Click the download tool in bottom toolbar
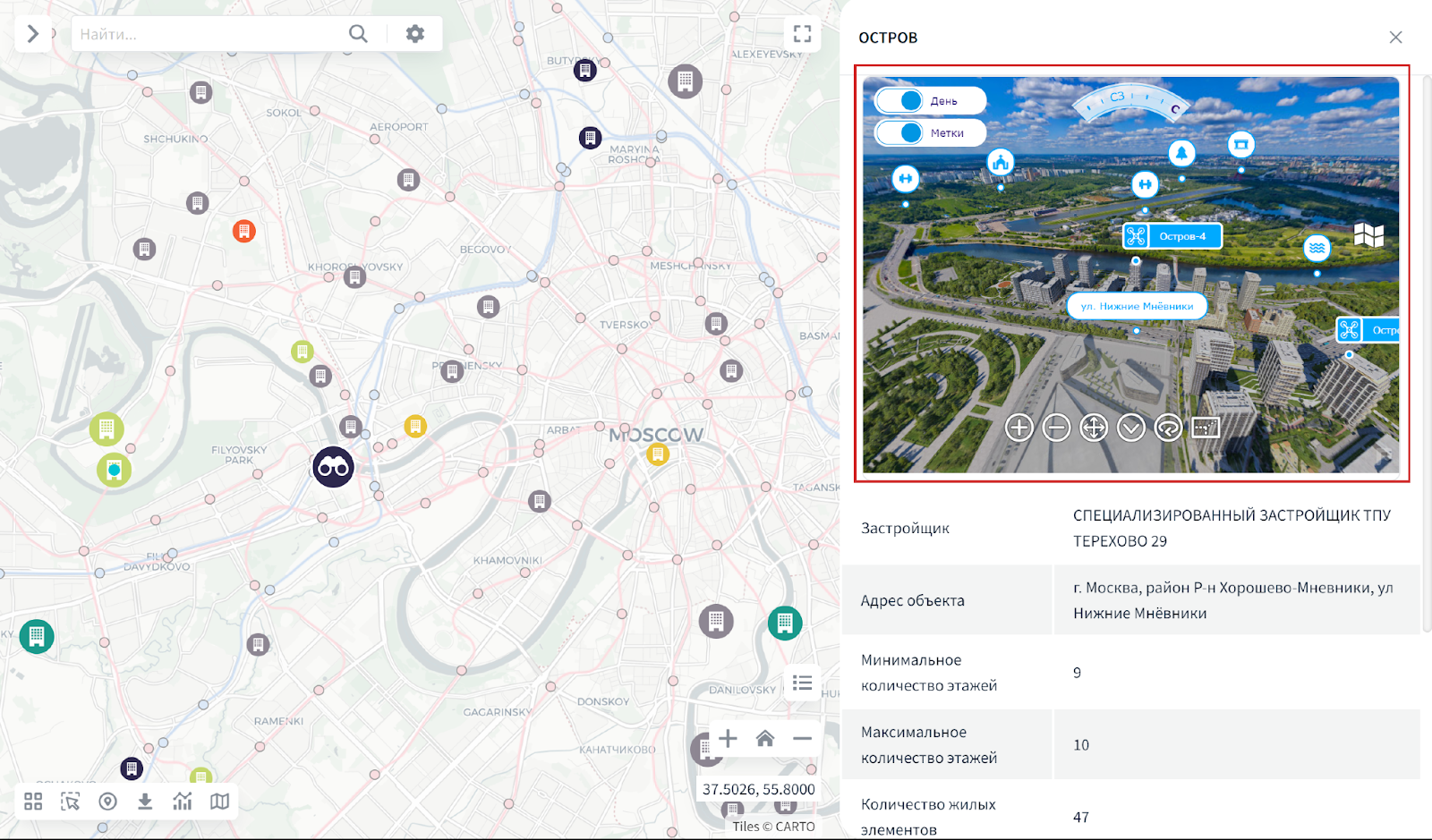Screen dimensions: 1432x840 coord(145,802)
